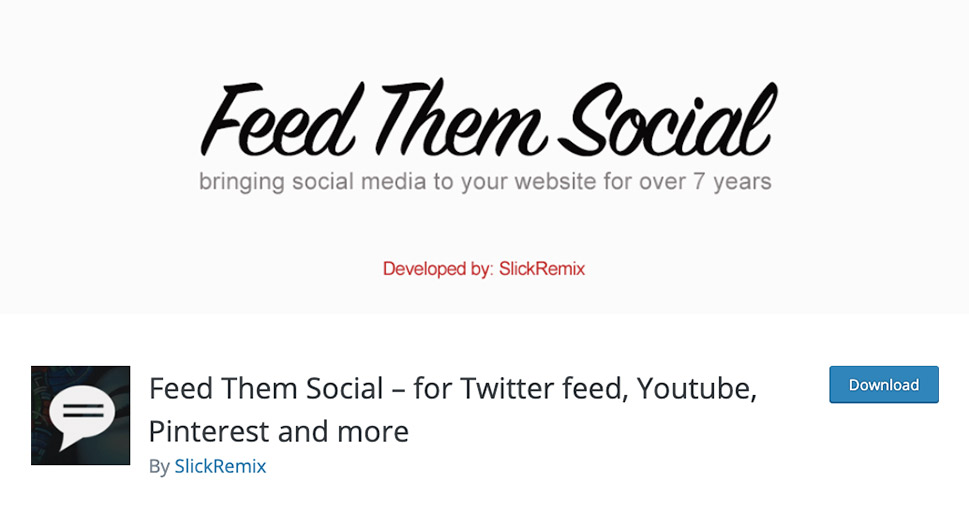Click the word Feed in the script logo

point(278,117)
